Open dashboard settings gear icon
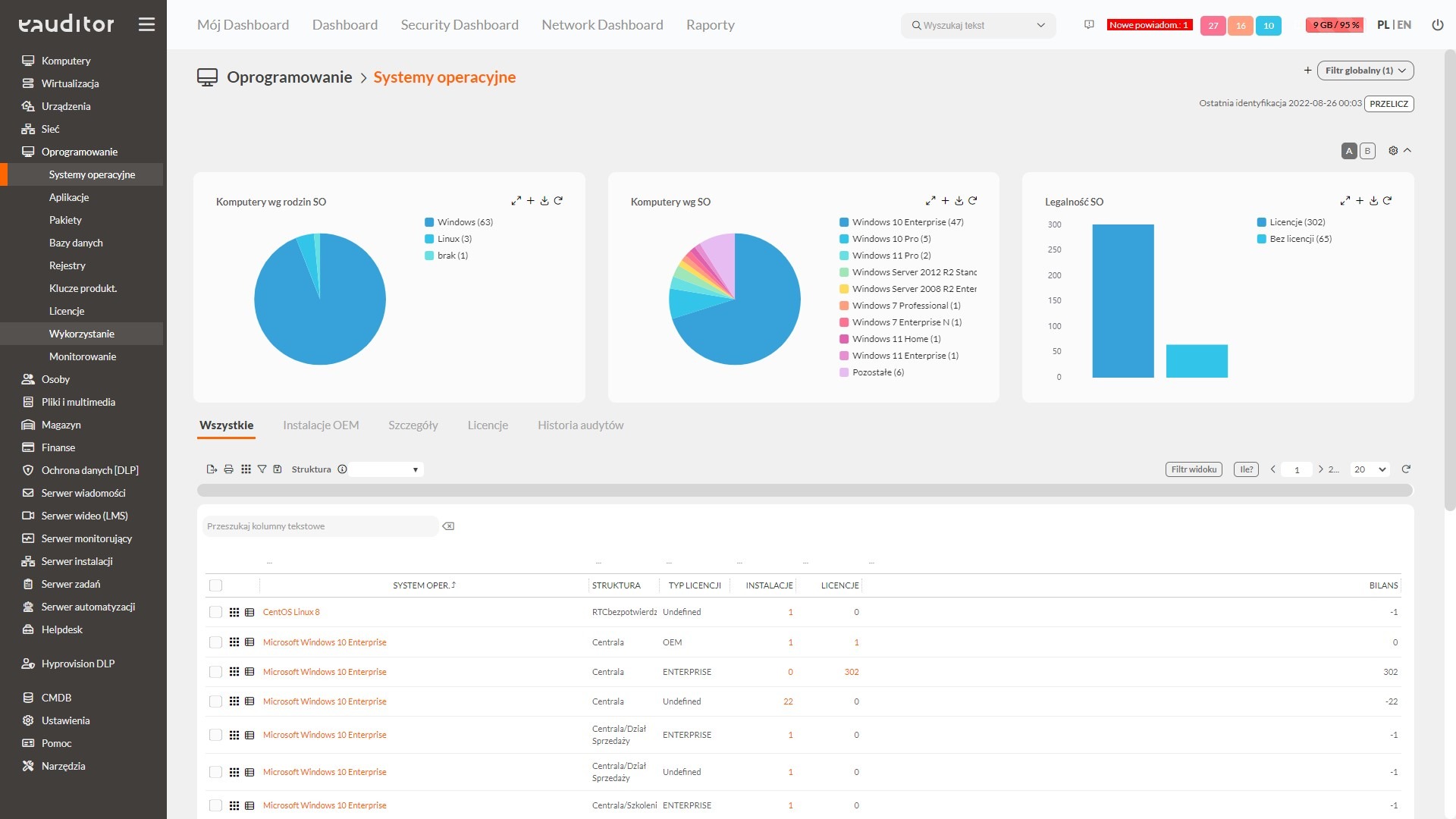 [1393, 151]
